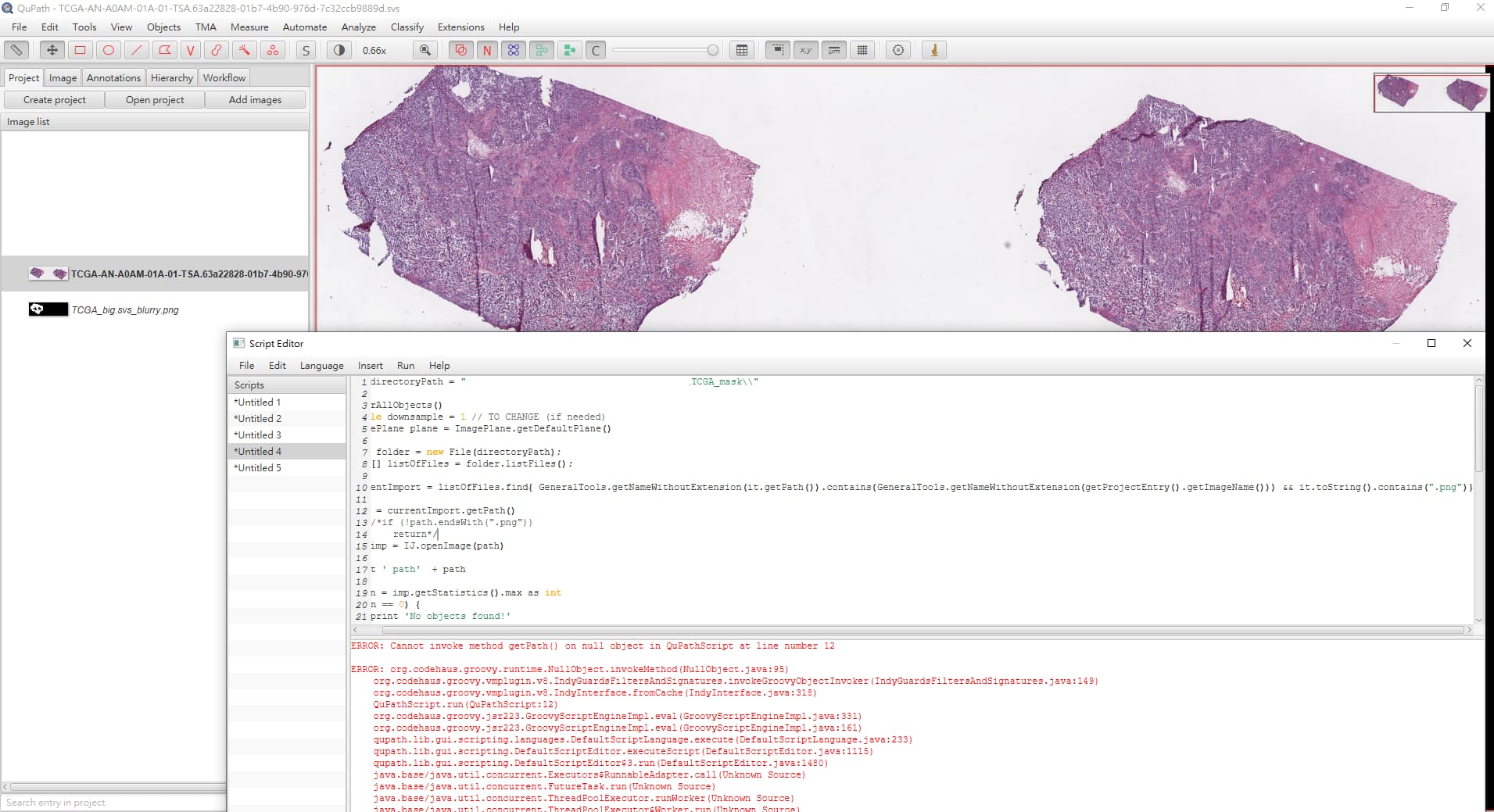Screen dimensions: 1494x812
Task: Open the Preferences gear icon
Action: tap(897, 50)
